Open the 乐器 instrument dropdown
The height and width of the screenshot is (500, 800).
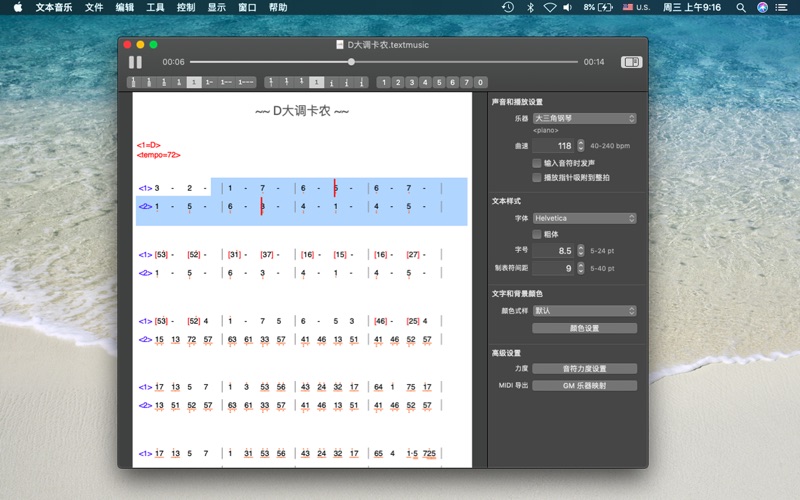(584, 118)
